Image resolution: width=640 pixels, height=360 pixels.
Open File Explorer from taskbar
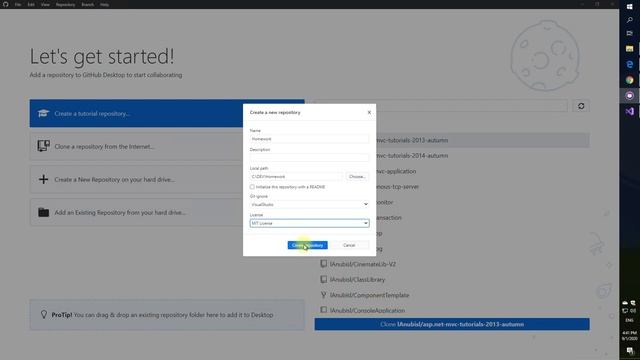(629, 49)
